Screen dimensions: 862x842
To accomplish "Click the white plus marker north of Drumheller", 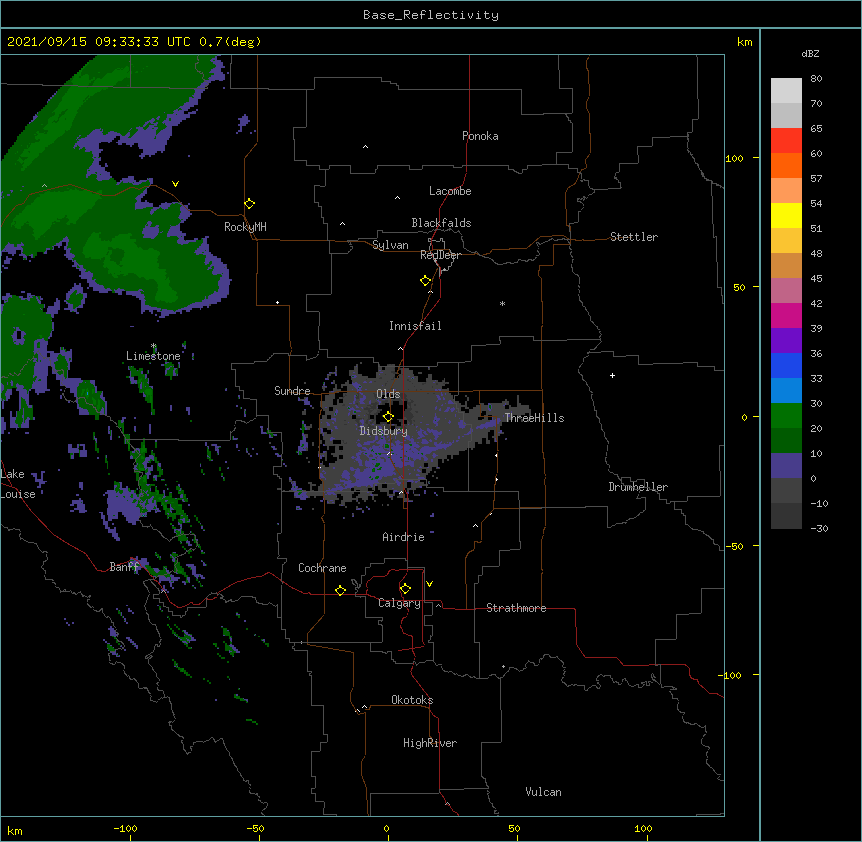I will 612,375.
